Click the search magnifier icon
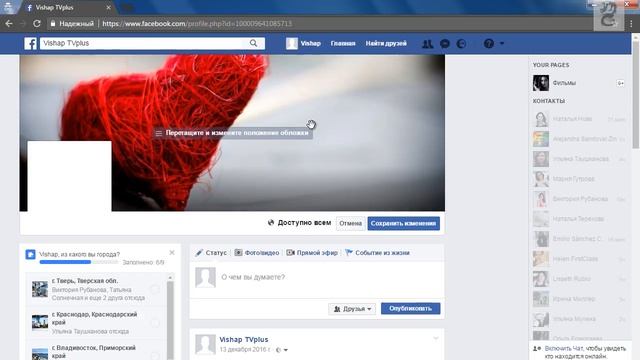 253,43
